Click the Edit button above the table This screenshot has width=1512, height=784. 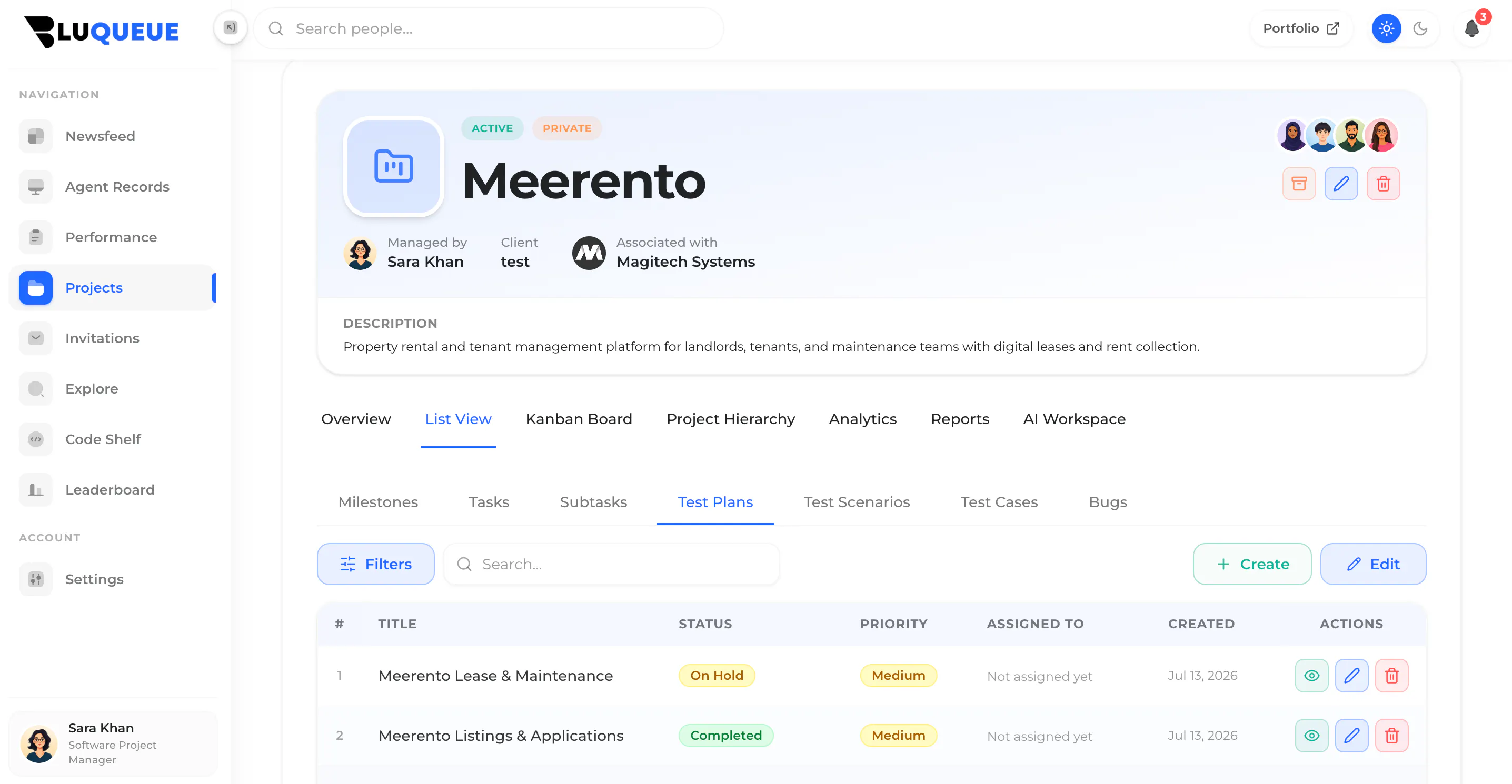(1373, 564)
